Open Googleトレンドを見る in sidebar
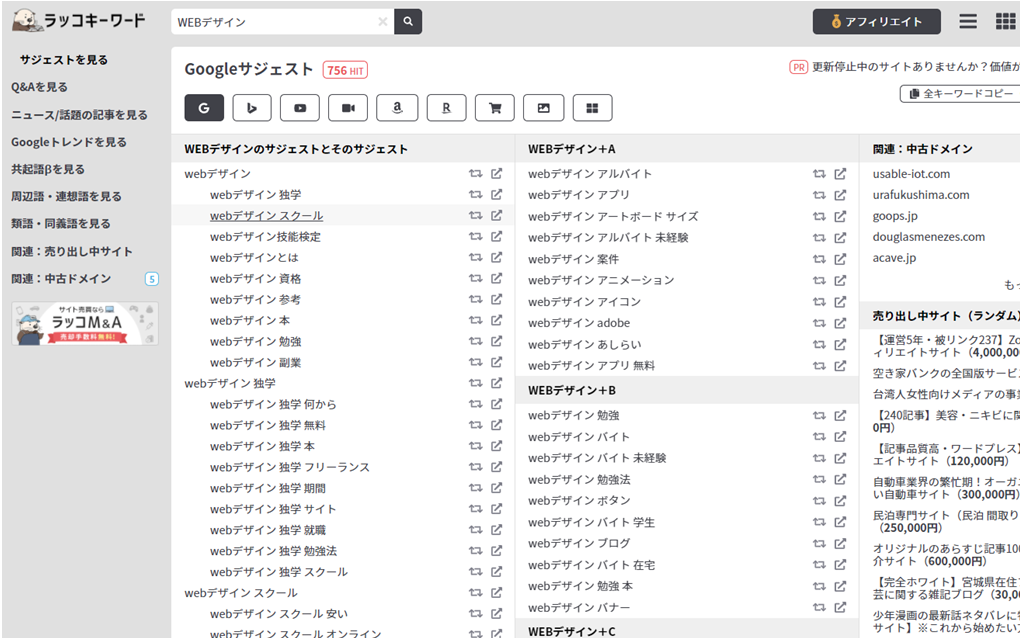 coord(69,142)
